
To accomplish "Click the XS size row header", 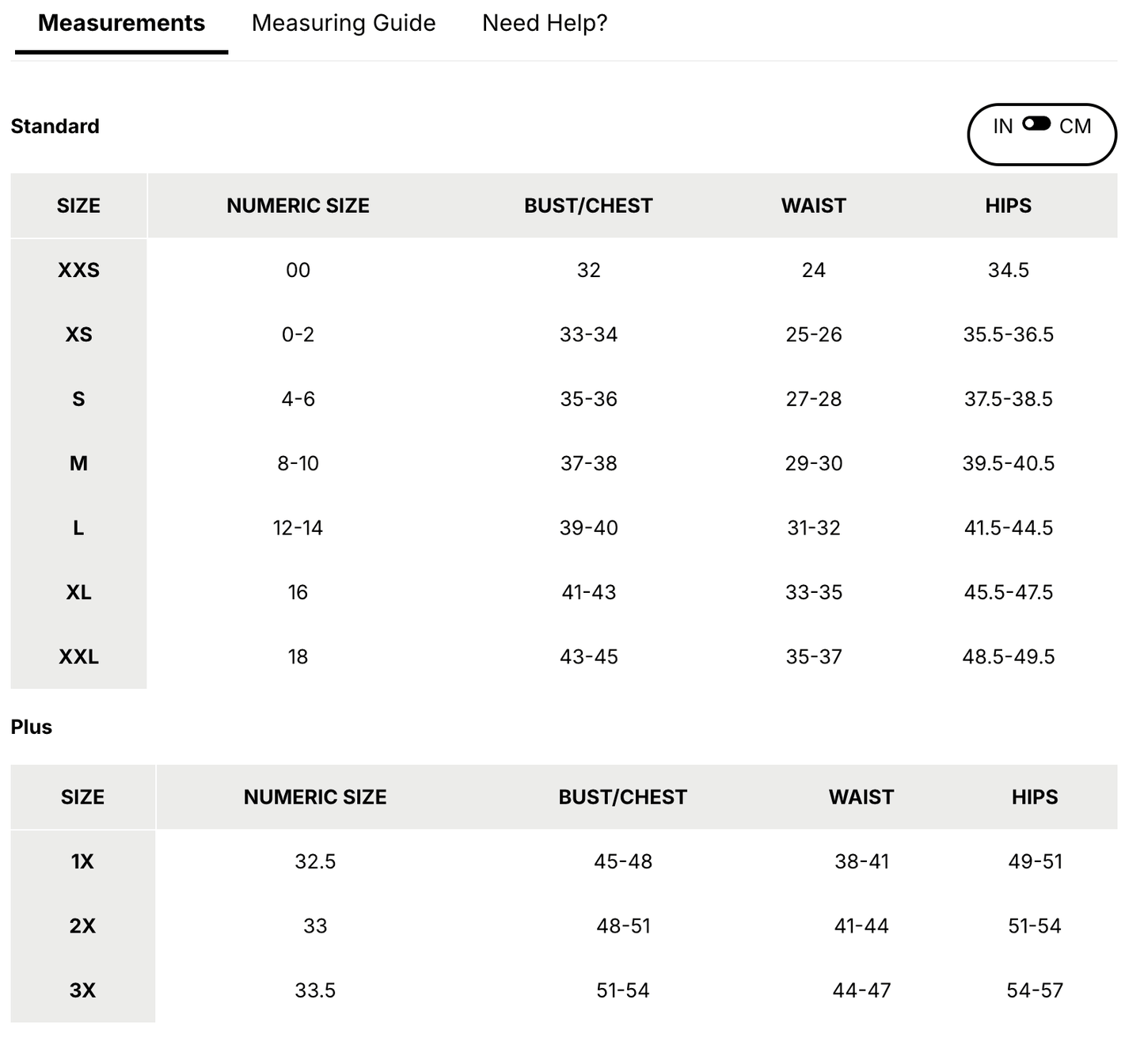I will click(78, 334).
